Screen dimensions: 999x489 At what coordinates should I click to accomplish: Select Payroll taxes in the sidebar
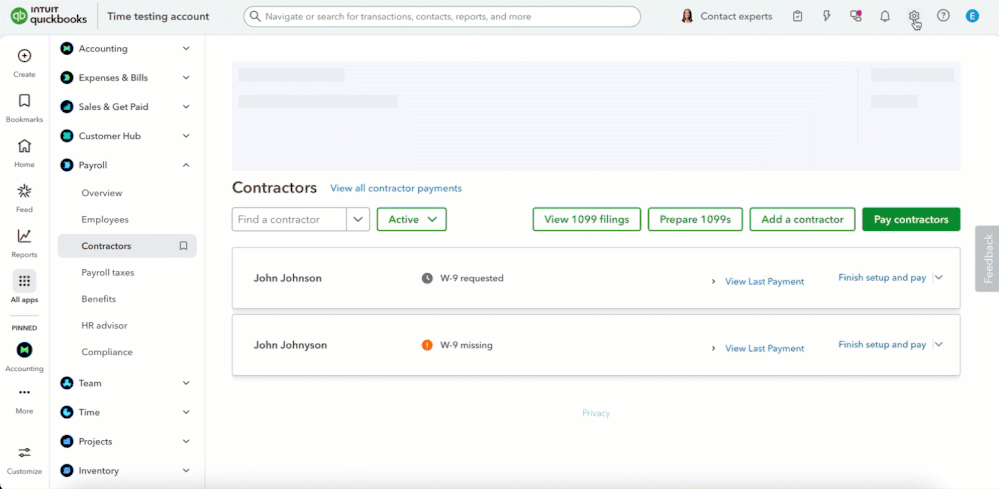(108, 273)
